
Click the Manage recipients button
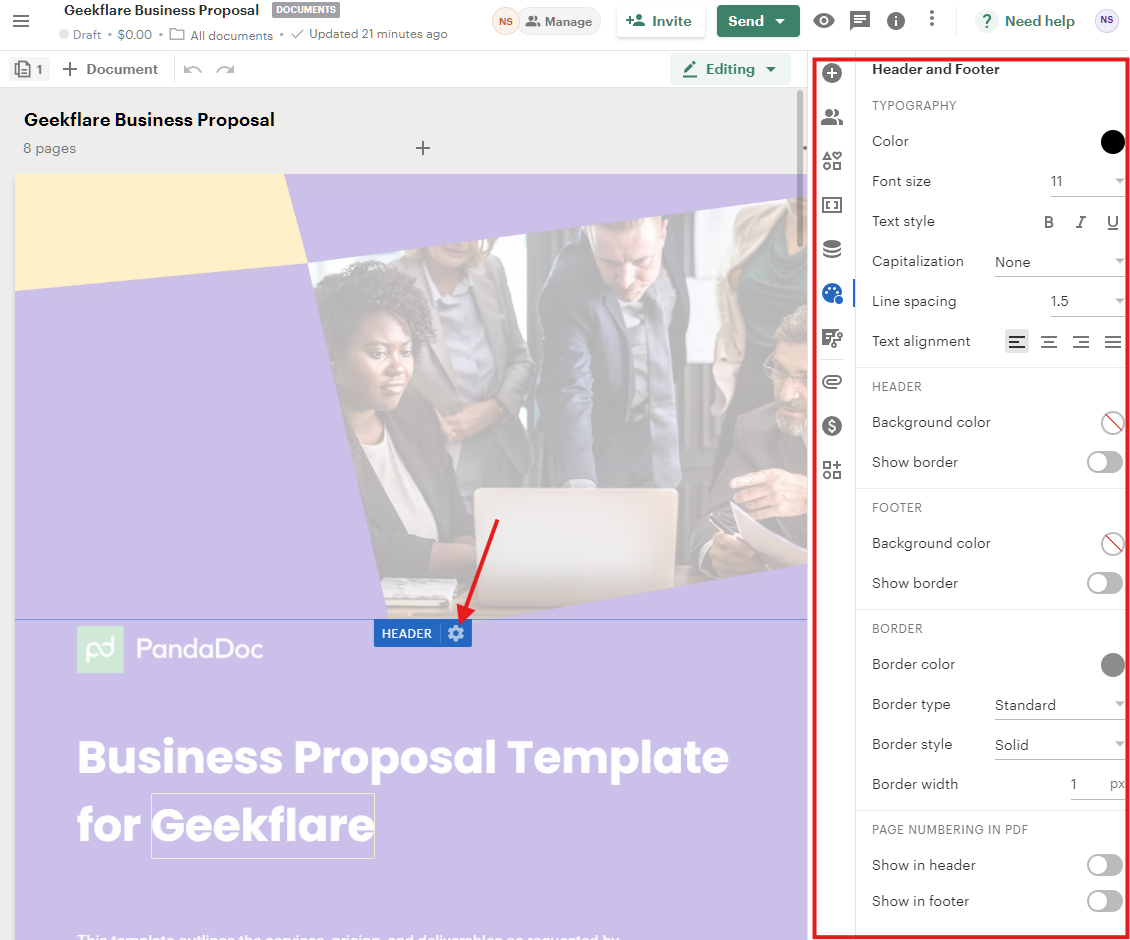pyautogui.click(x=559, y=22)
